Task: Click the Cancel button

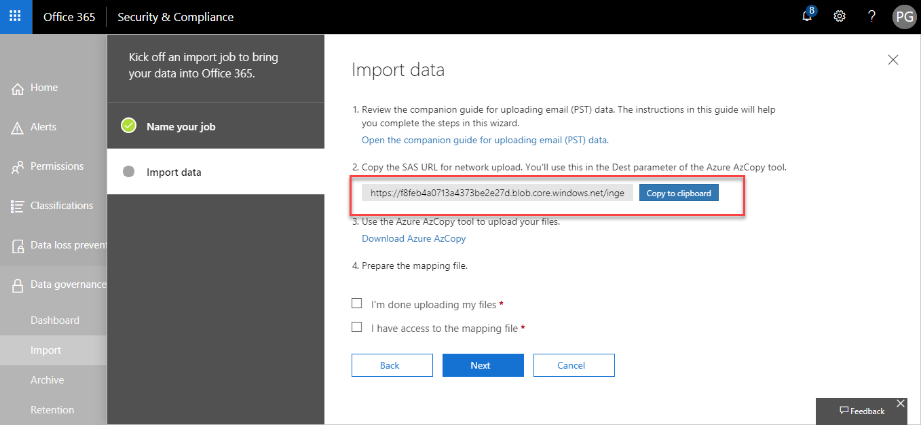Action: [574, 366]
